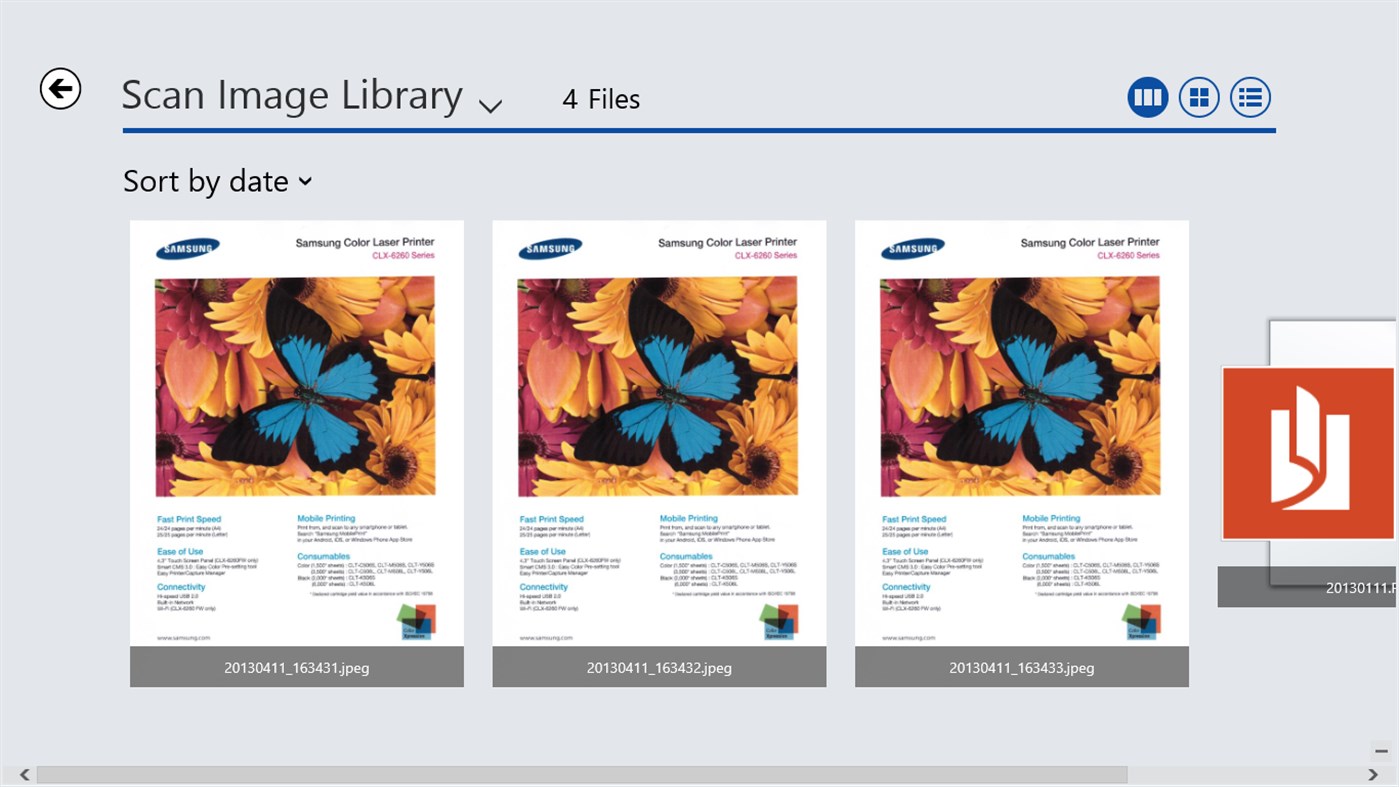Screen dimensions: 1399x787
Task: Navigate back with the circular back arrow
Action: point(60,88)
